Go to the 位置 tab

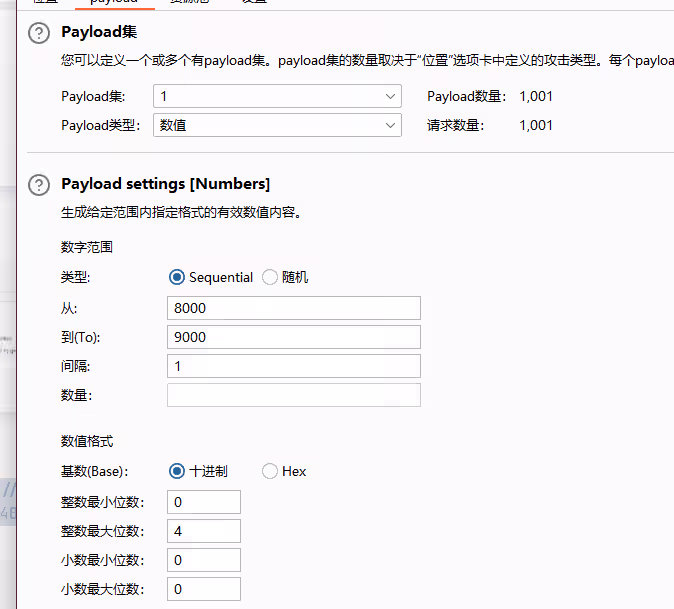[x=45, y=3]
